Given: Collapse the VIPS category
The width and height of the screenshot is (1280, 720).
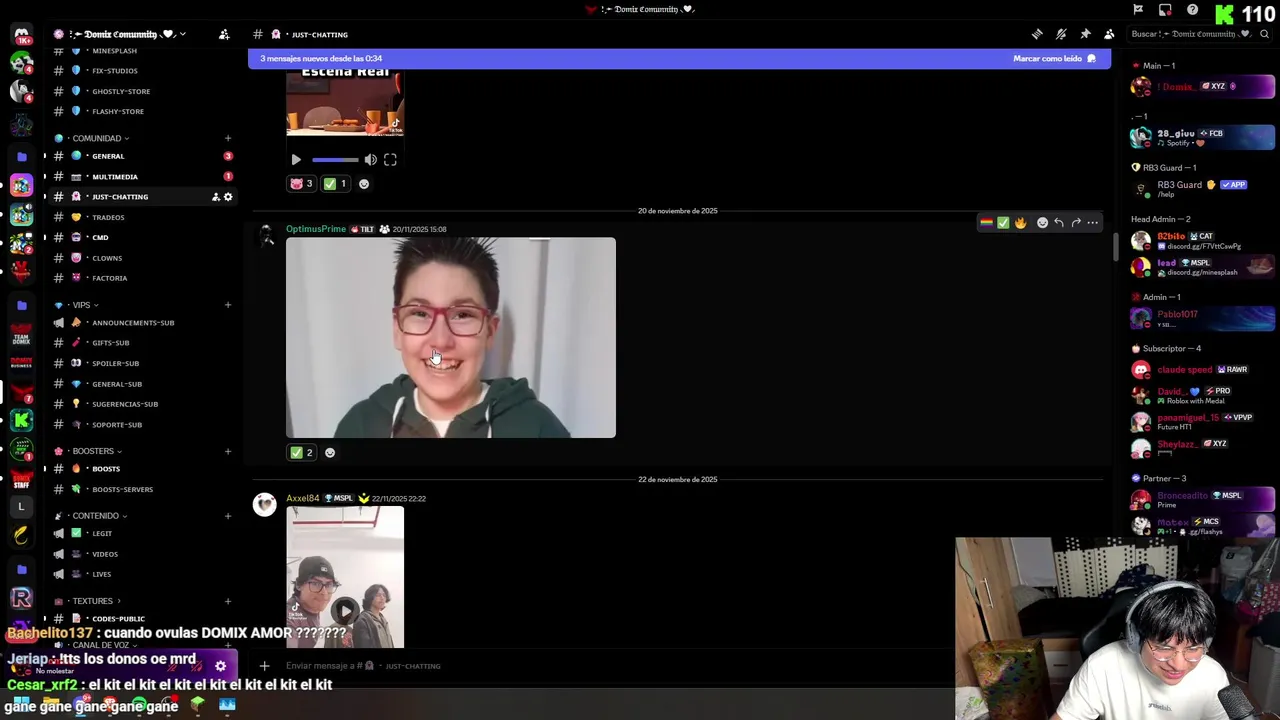Looking at the screenshot, I should pos(81,305).
